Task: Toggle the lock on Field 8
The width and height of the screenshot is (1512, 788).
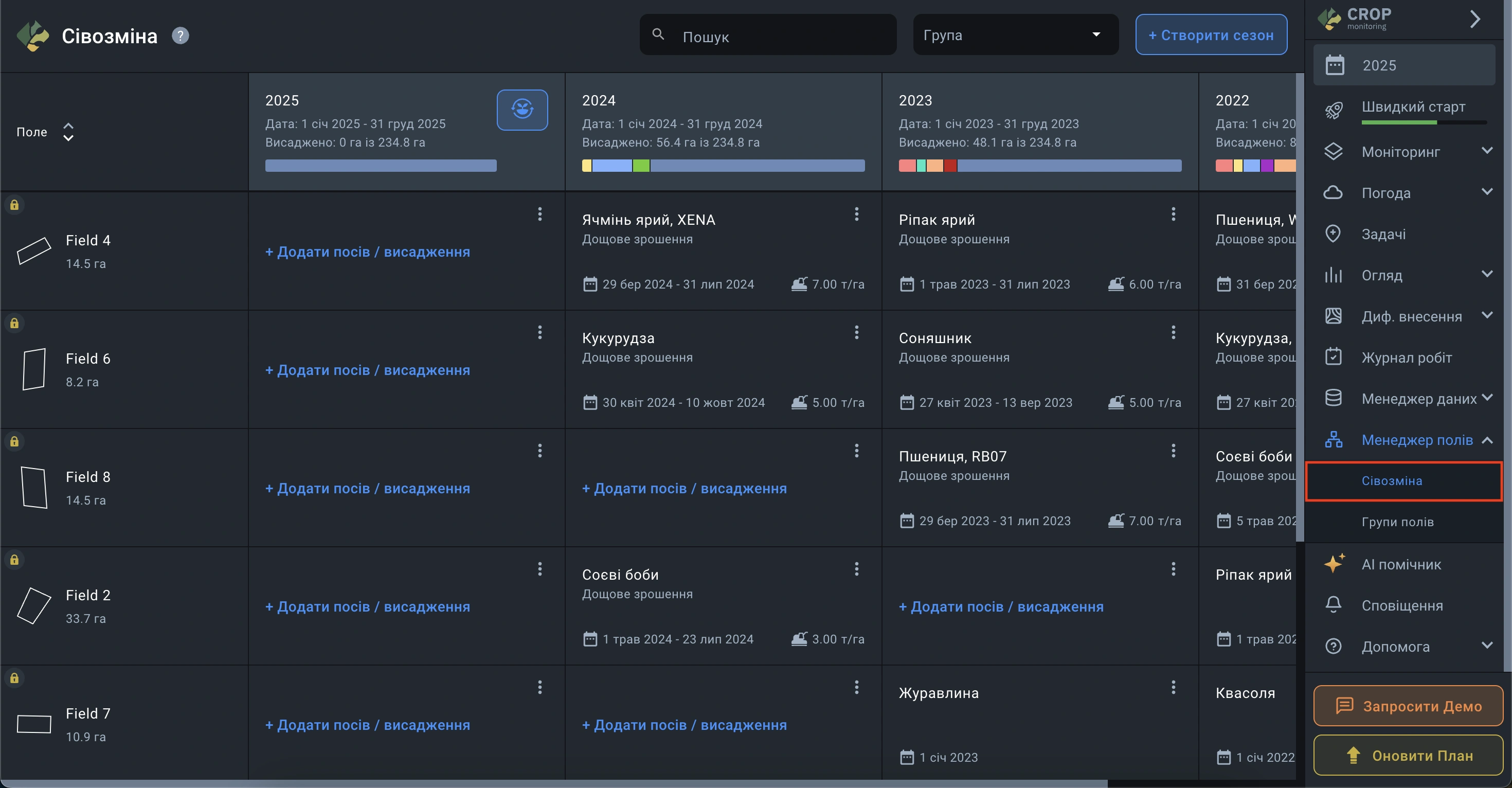Action: [x=14, y=441]
